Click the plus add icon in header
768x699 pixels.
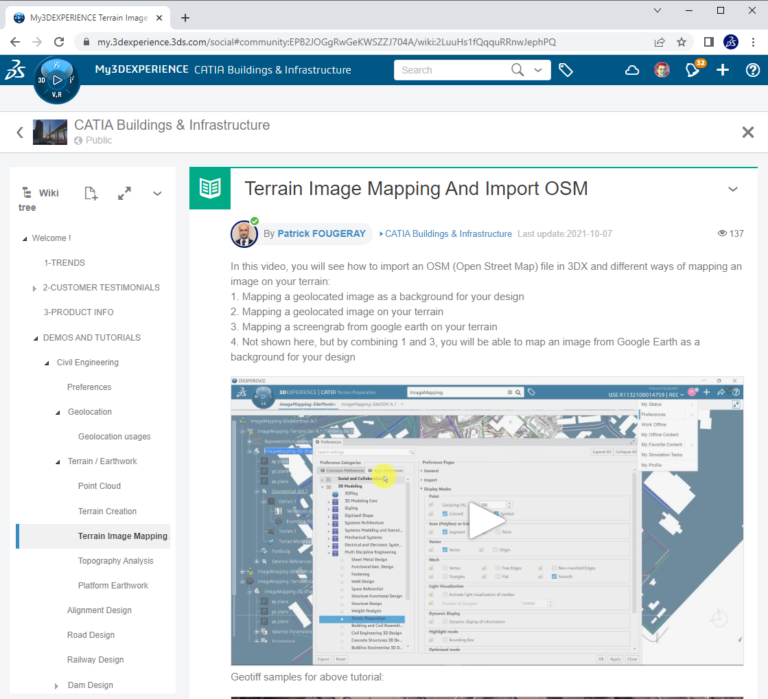coord(723,70)
